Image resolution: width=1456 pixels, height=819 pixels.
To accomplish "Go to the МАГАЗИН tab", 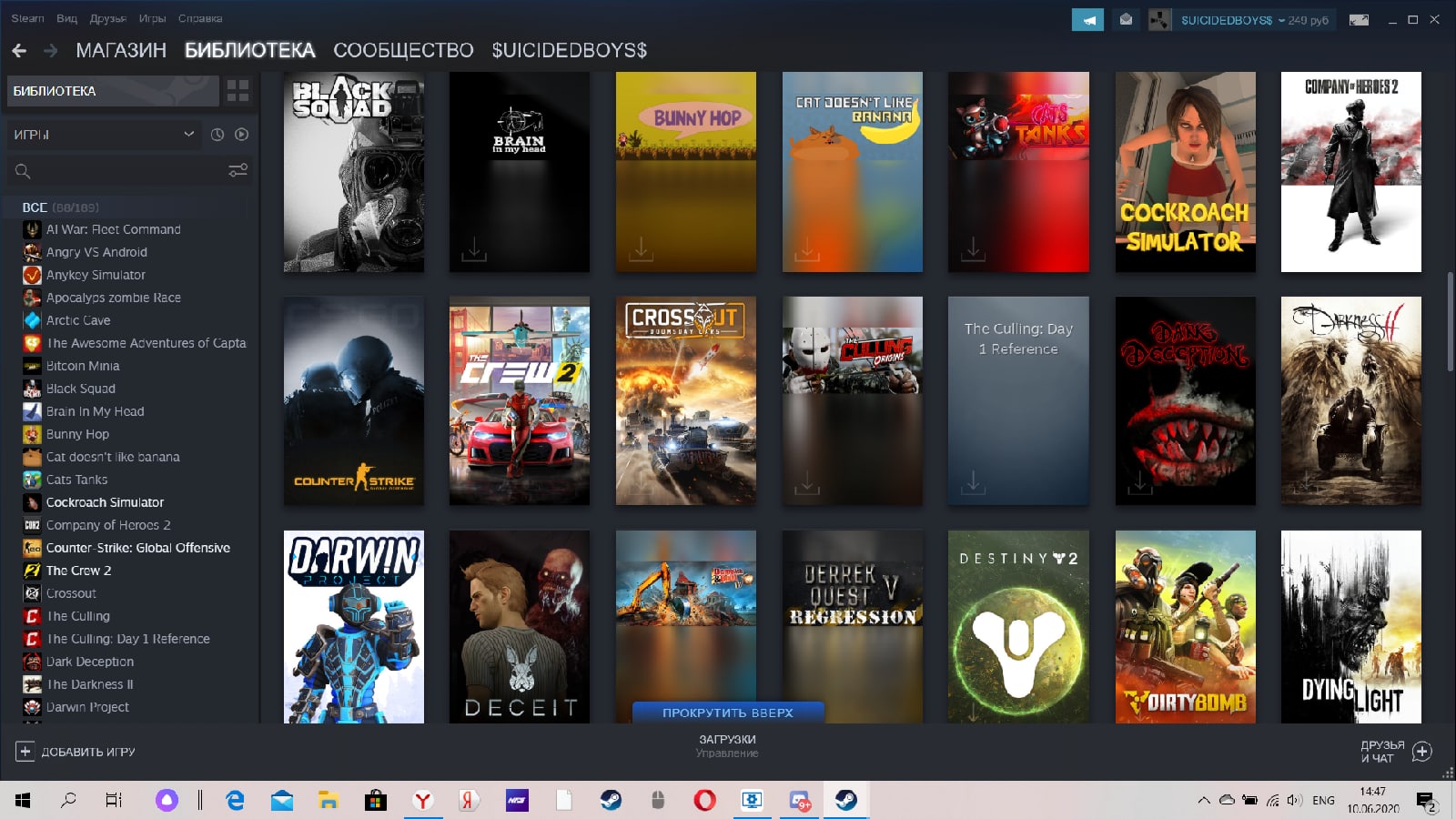I will (121, 50).
